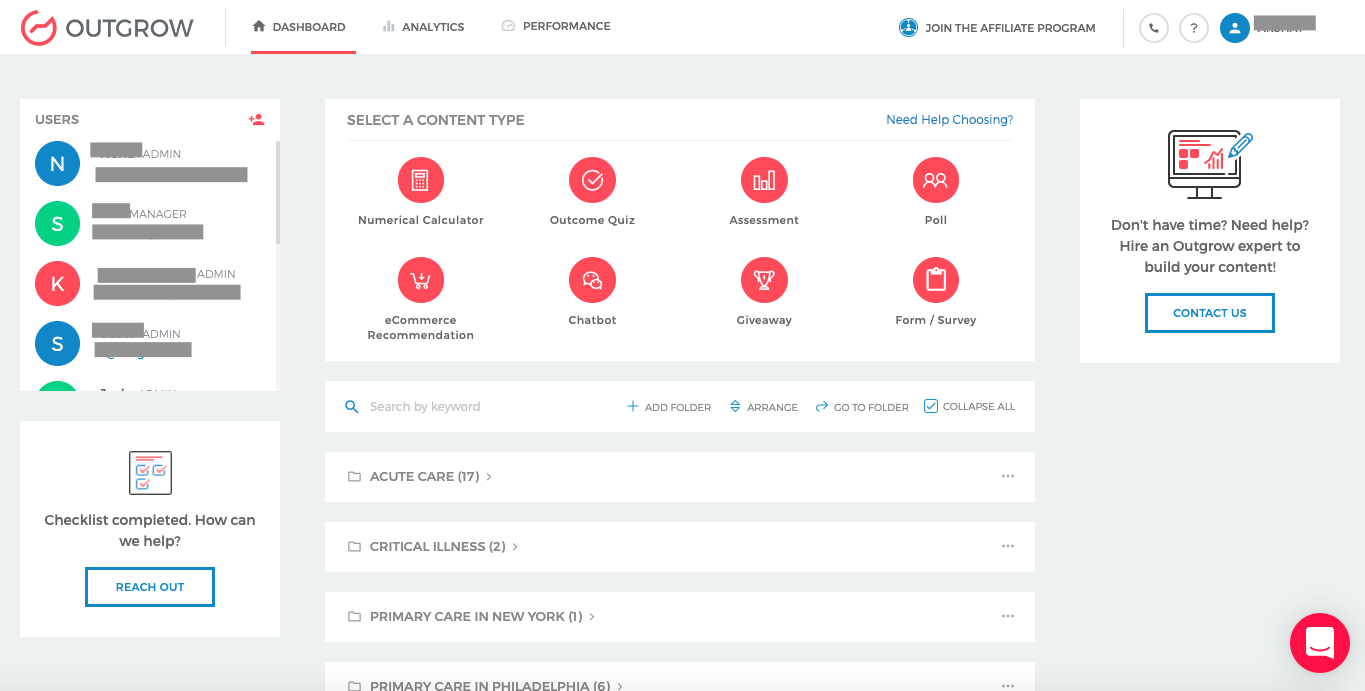Open the Dashboard tab

point(299,27)
